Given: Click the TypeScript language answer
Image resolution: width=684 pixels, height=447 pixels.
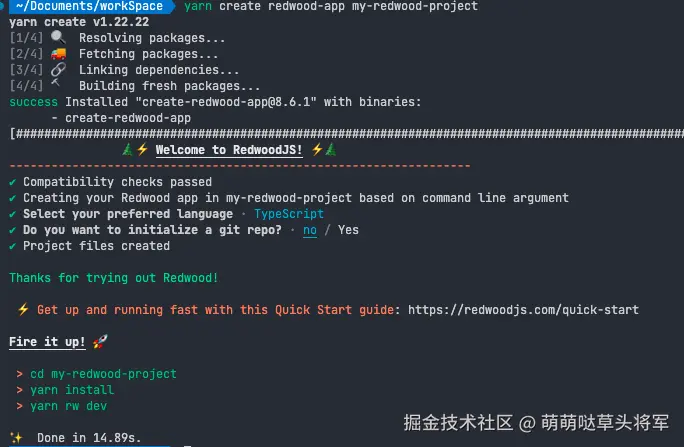Looking at the screenshot, I should pyautogui.click(x=289, y=214).
